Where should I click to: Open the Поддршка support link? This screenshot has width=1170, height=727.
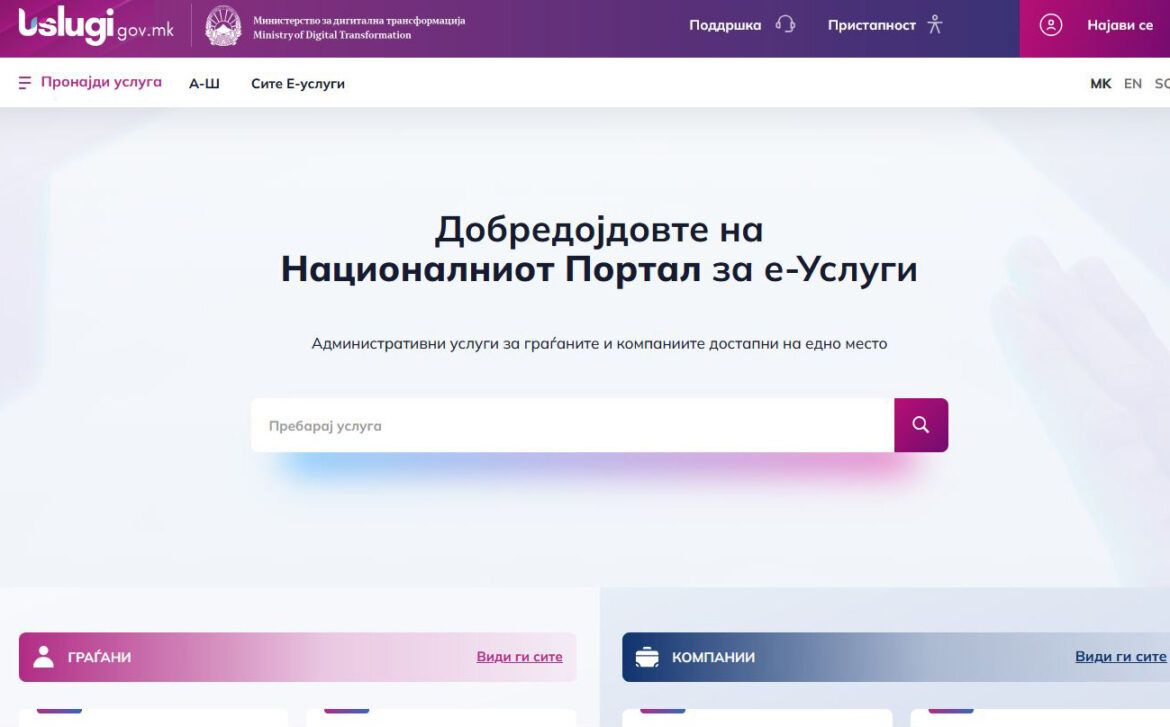point(725,25)
